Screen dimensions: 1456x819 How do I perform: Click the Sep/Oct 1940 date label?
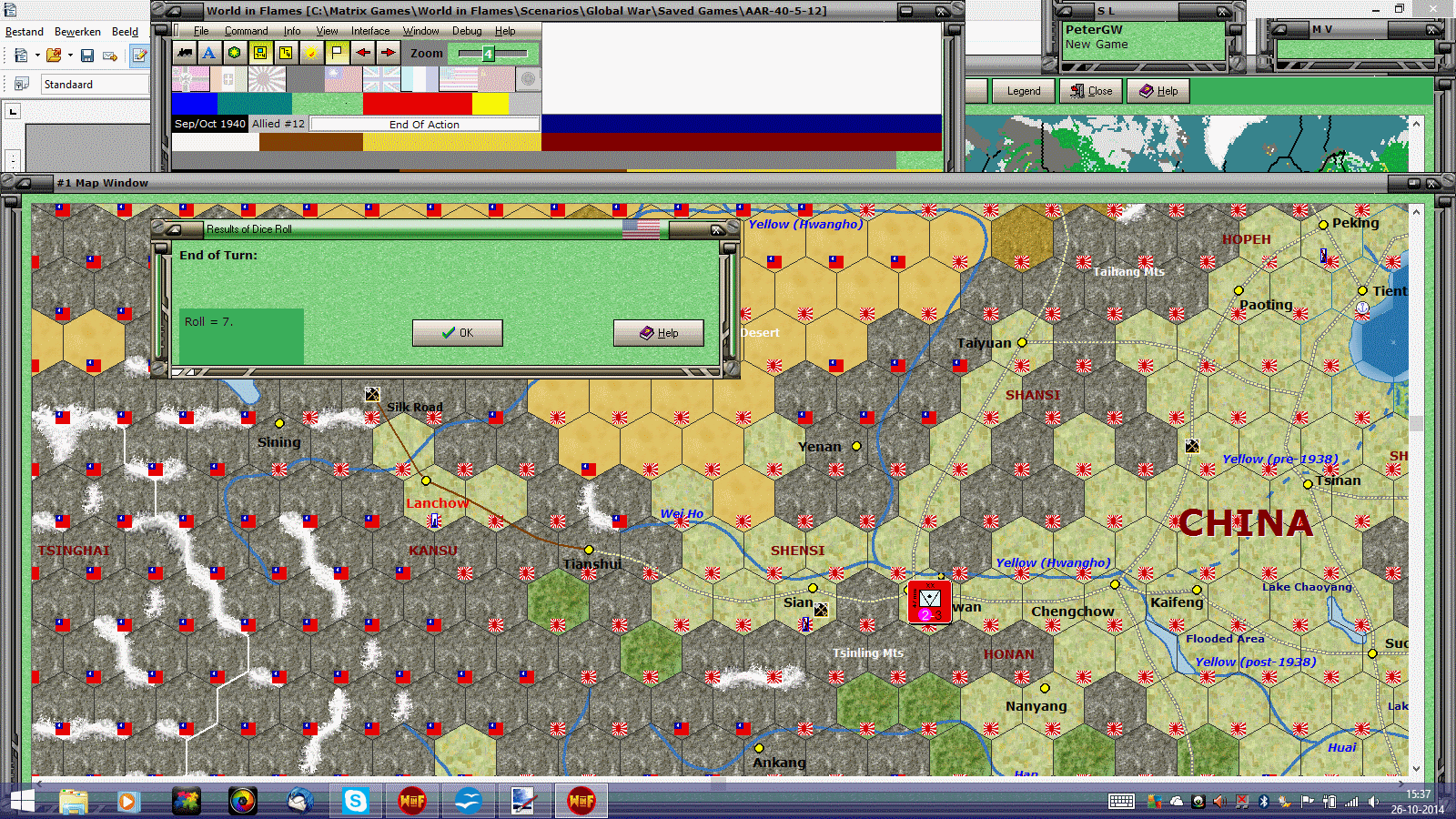(x=209, y=124)
